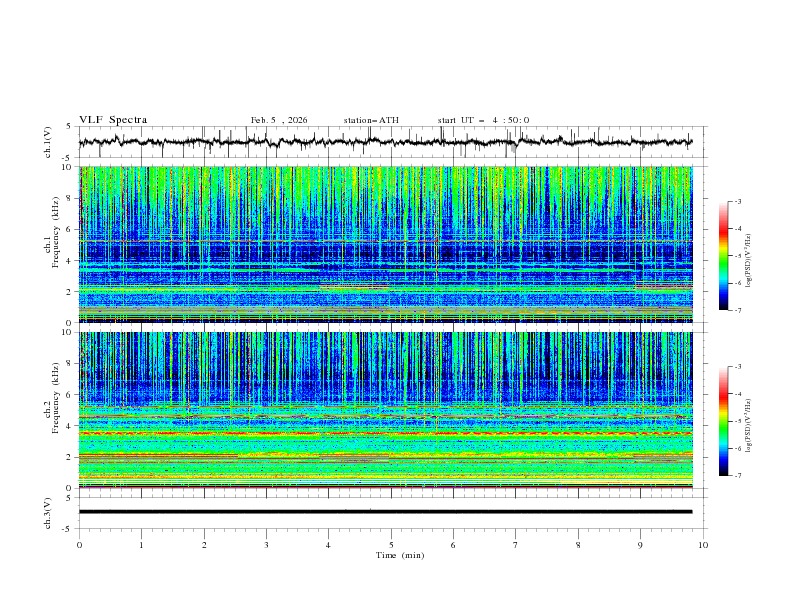Click the ch.1 spectrogram plot
The height and width of the screenshot is (612, 792).
386,244
